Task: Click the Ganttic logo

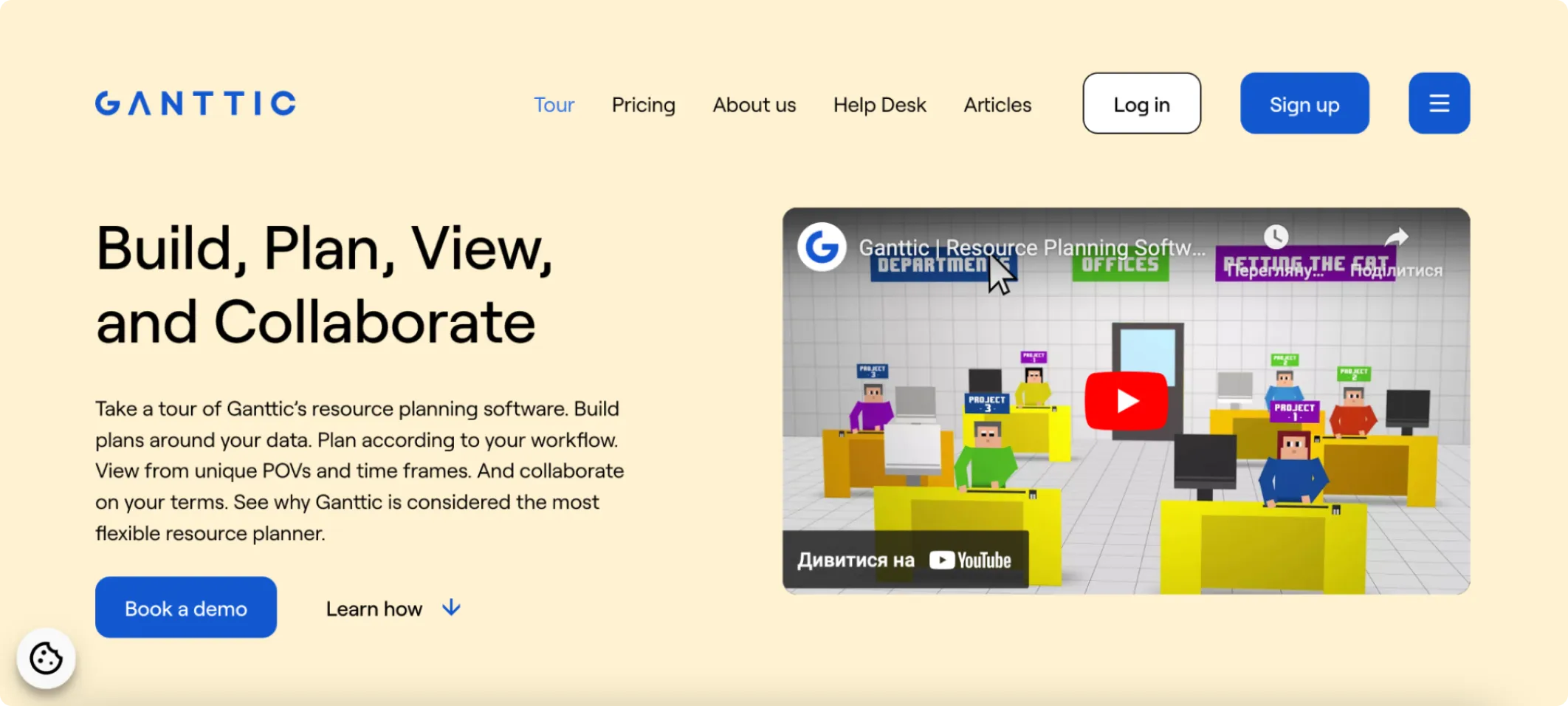Action: click(x=196, y=103)
